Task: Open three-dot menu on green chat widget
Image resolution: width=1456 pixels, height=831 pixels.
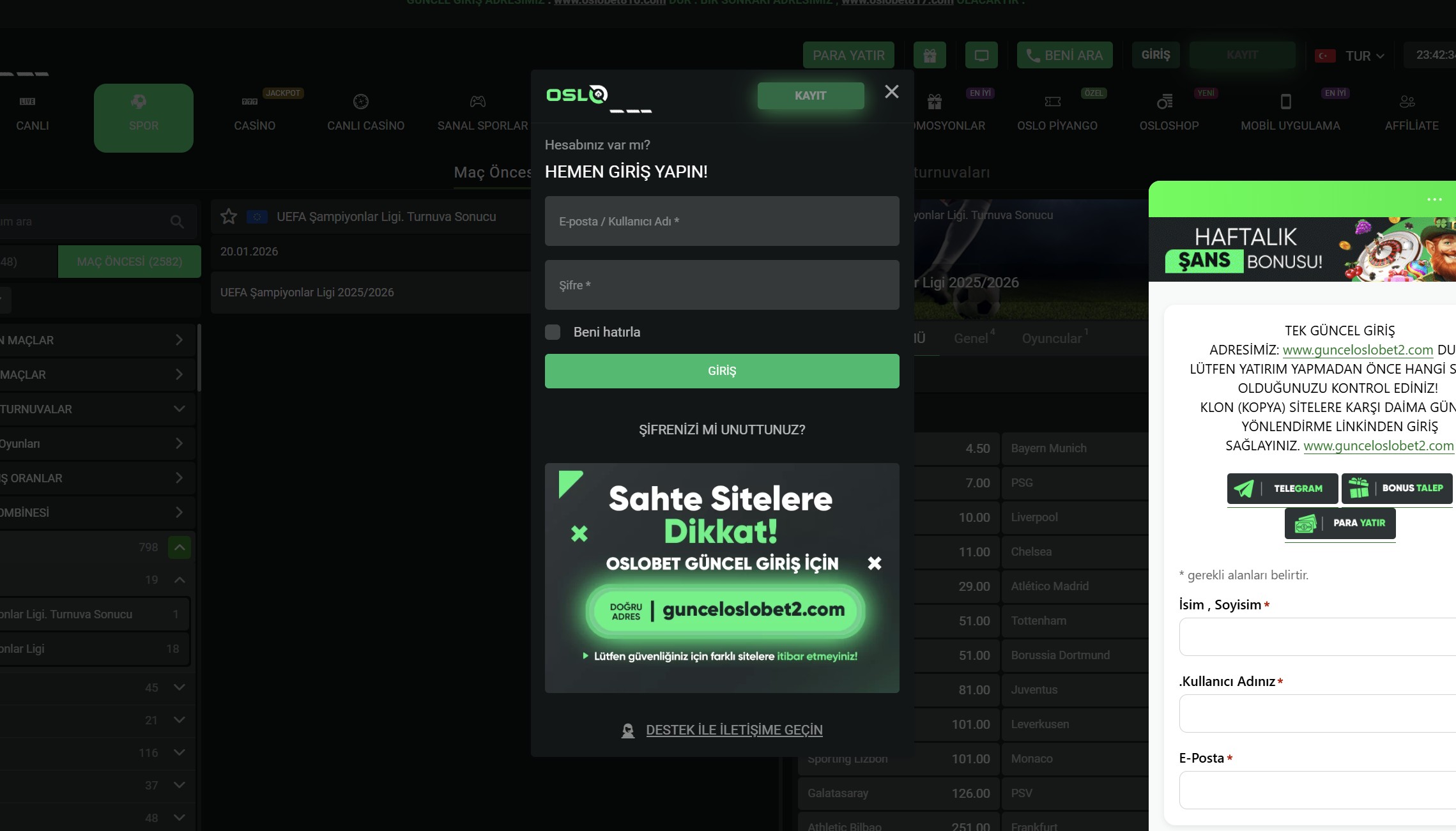Action: tap(1434, 199)
